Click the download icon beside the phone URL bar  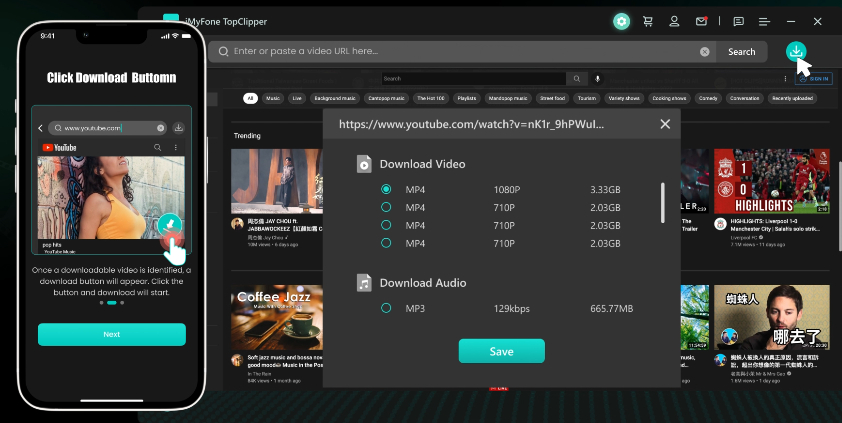[x=179, y=128]
